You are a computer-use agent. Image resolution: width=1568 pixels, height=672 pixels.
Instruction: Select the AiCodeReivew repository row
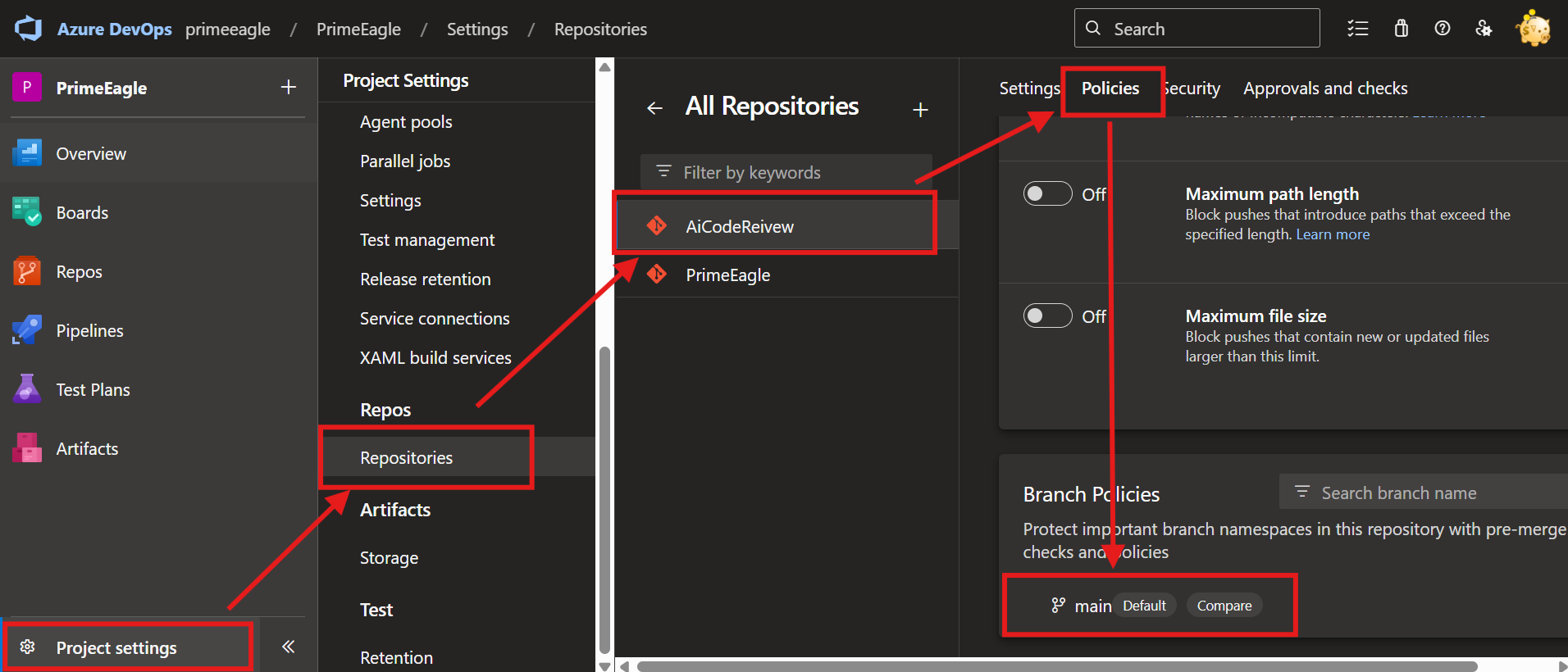[x=786, y=225]
